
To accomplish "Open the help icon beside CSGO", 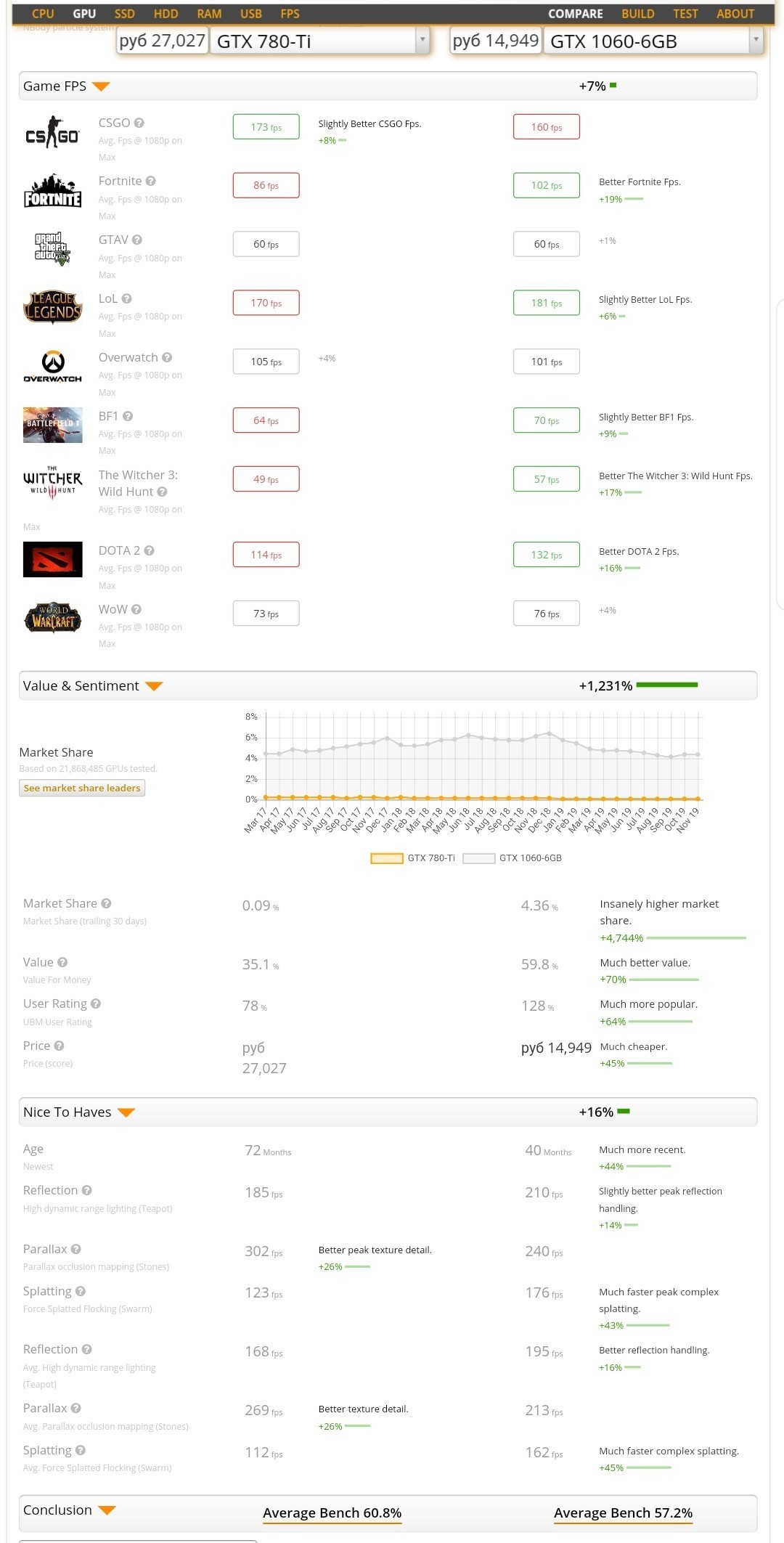I will pos(139,123).
